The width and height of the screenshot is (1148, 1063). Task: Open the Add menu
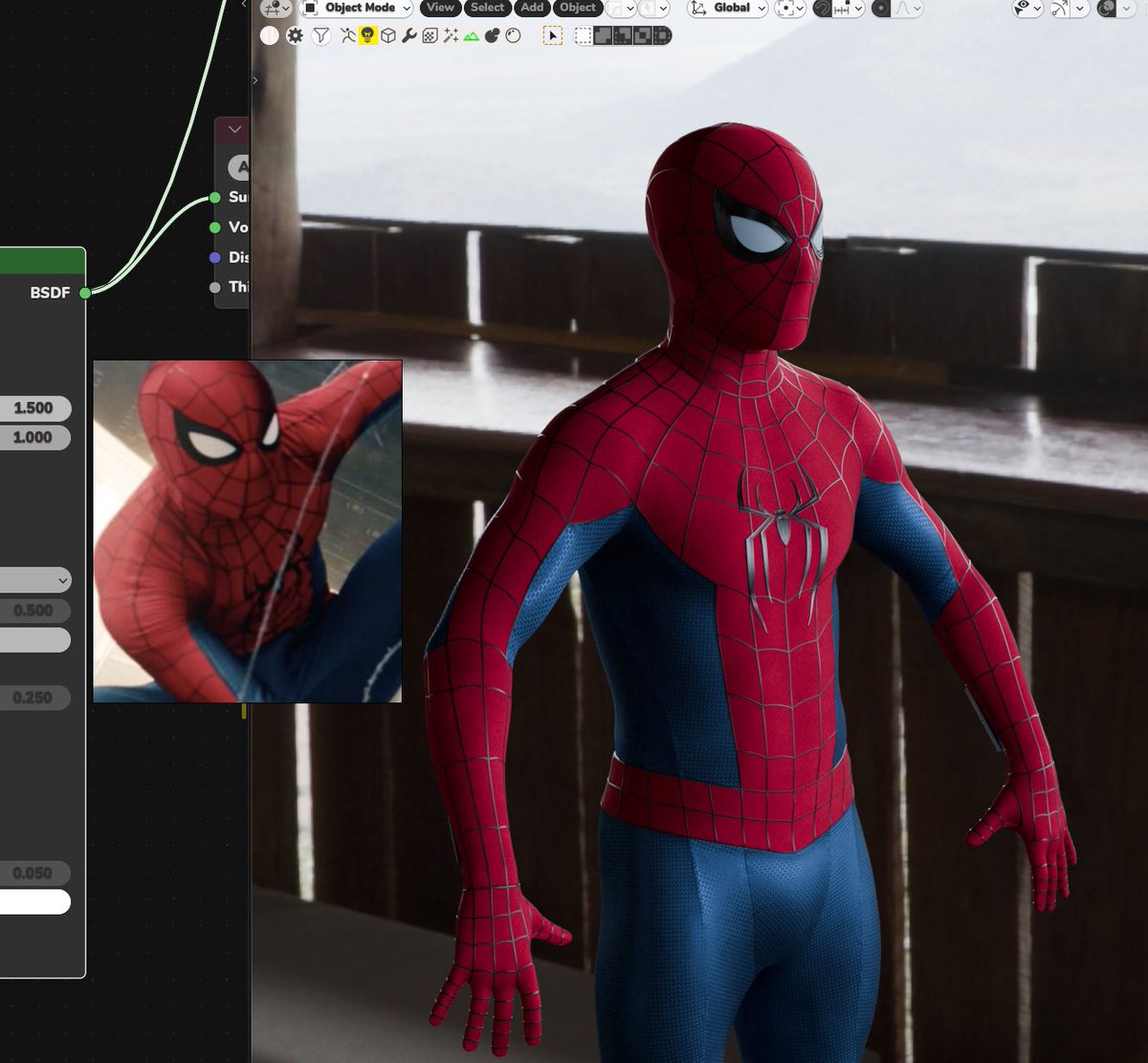pos(533,8)
